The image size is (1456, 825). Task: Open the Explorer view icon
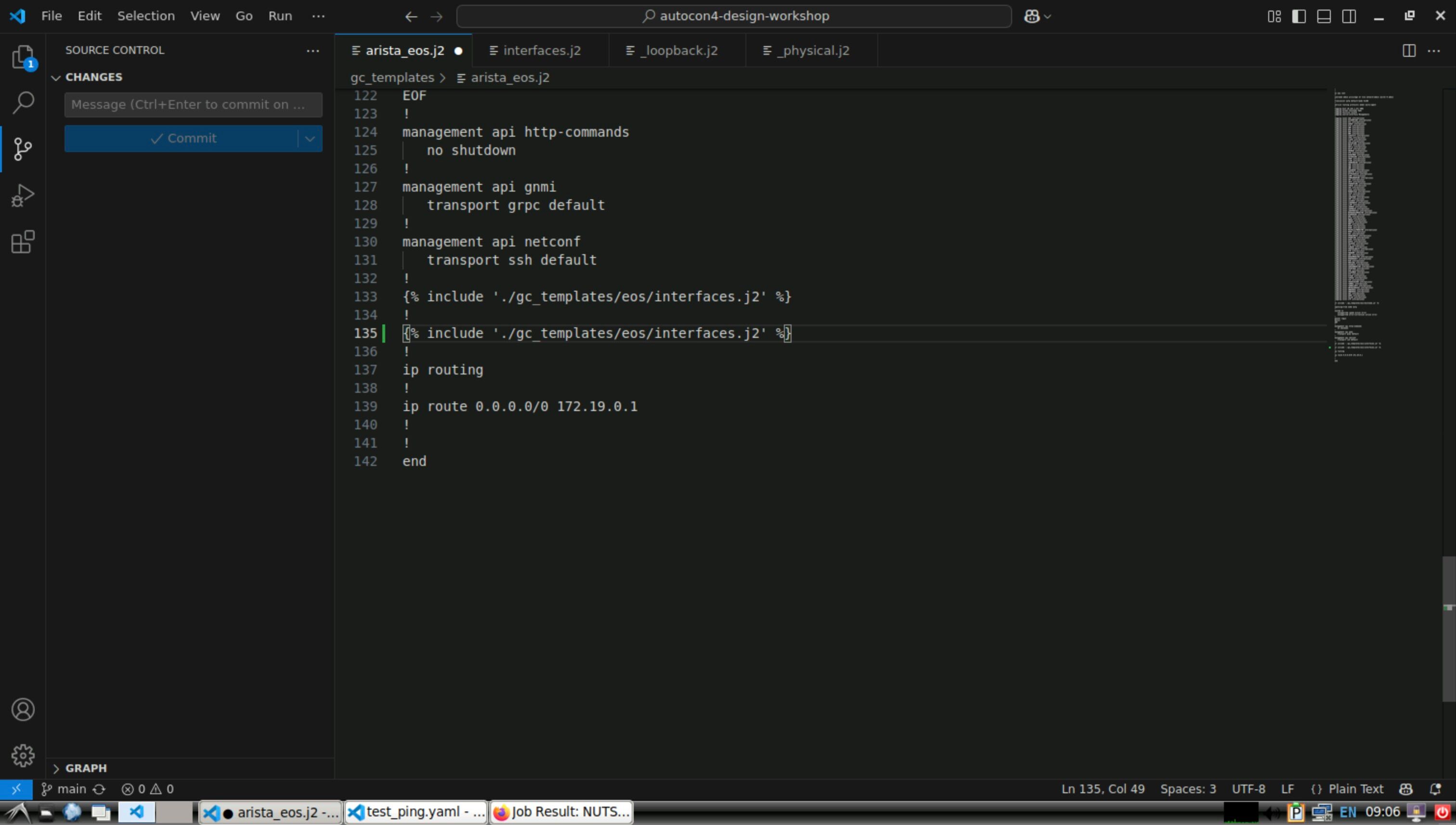pos(23,57)
